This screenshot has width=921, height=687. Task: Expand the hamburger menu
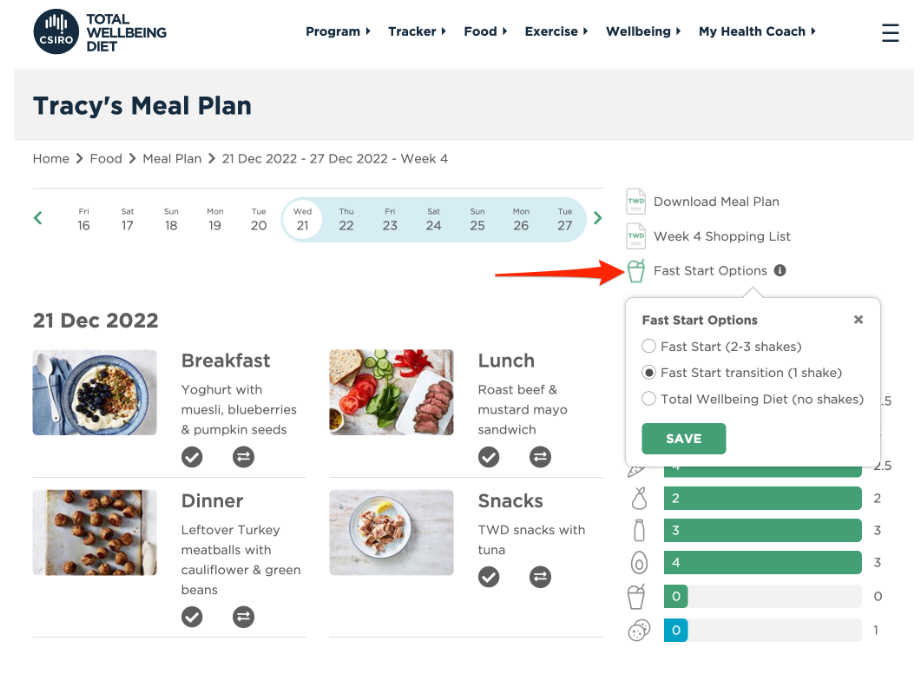[x=890, y=32]
